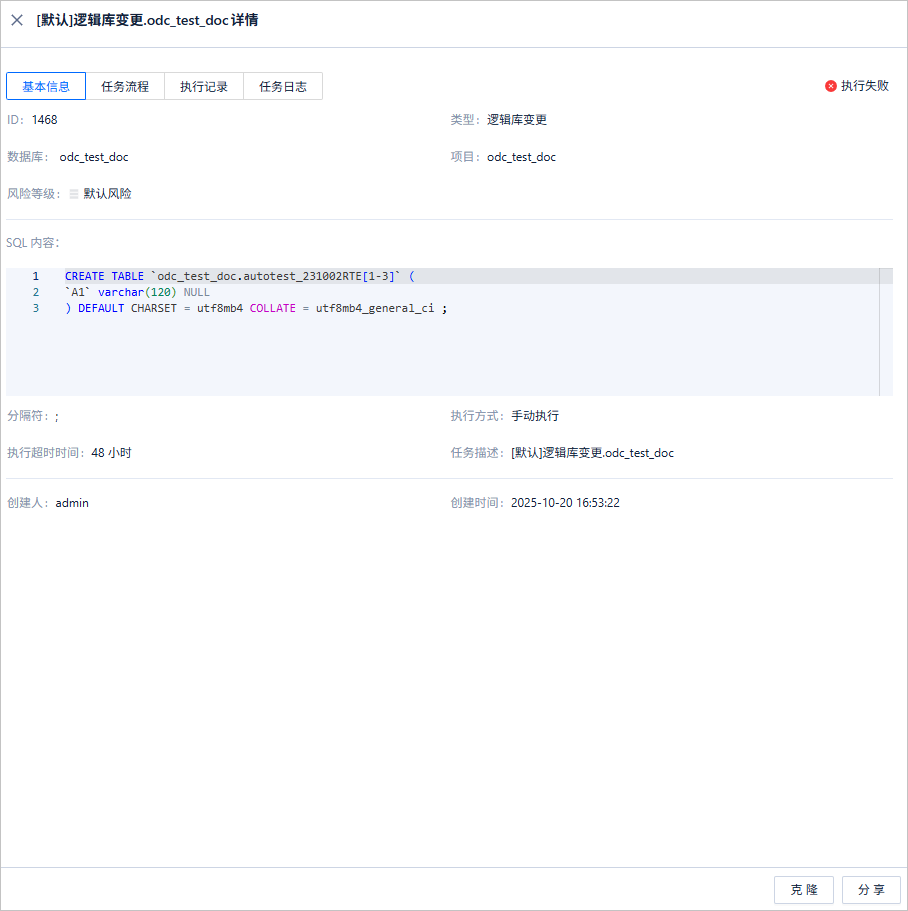The width and height of the screenshot is (908, 911).
Task: Click the COLLATE keyword on line 3
Action: point(272,309)
